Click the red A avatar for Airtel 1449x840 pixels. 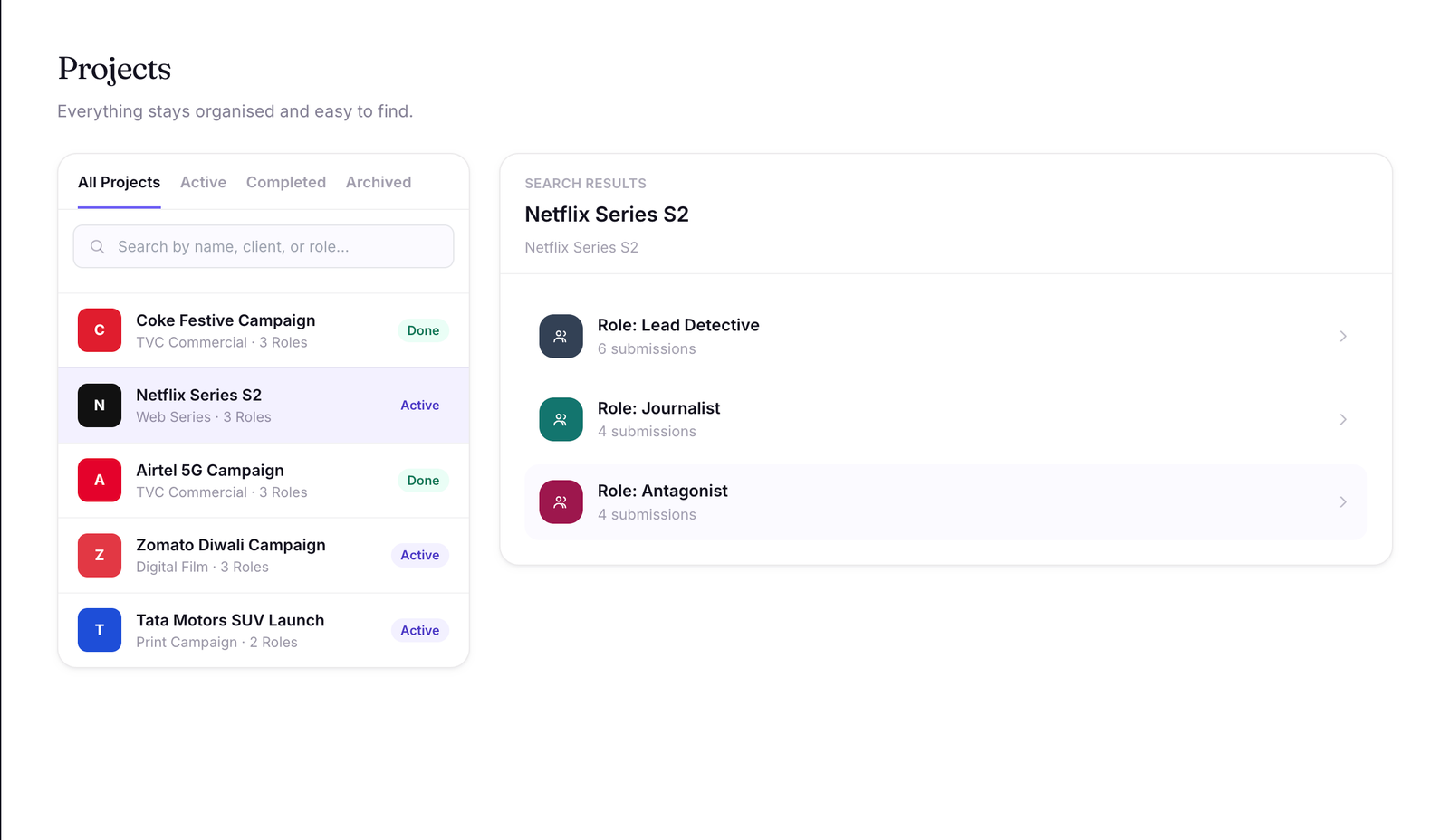click(100, 480)
